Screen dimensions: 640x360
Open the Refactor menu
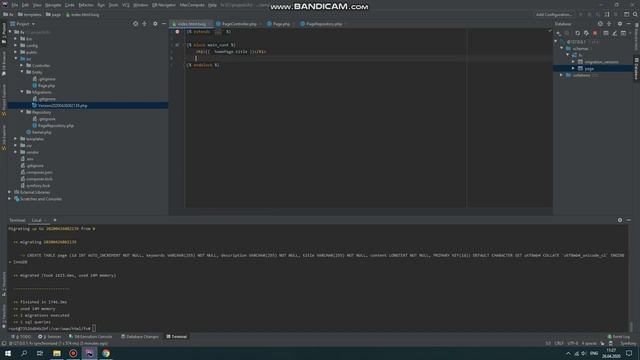click(x=86, y=5)
